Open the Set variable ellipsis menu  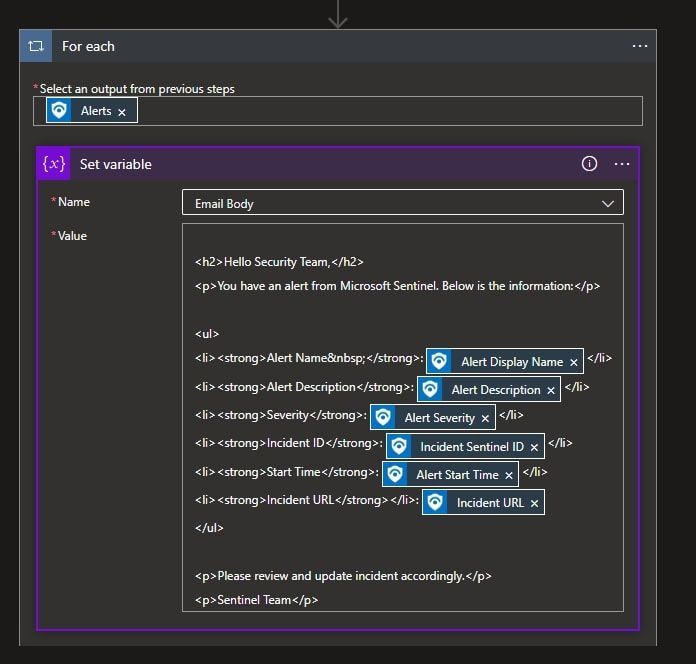tap(622, 164)
